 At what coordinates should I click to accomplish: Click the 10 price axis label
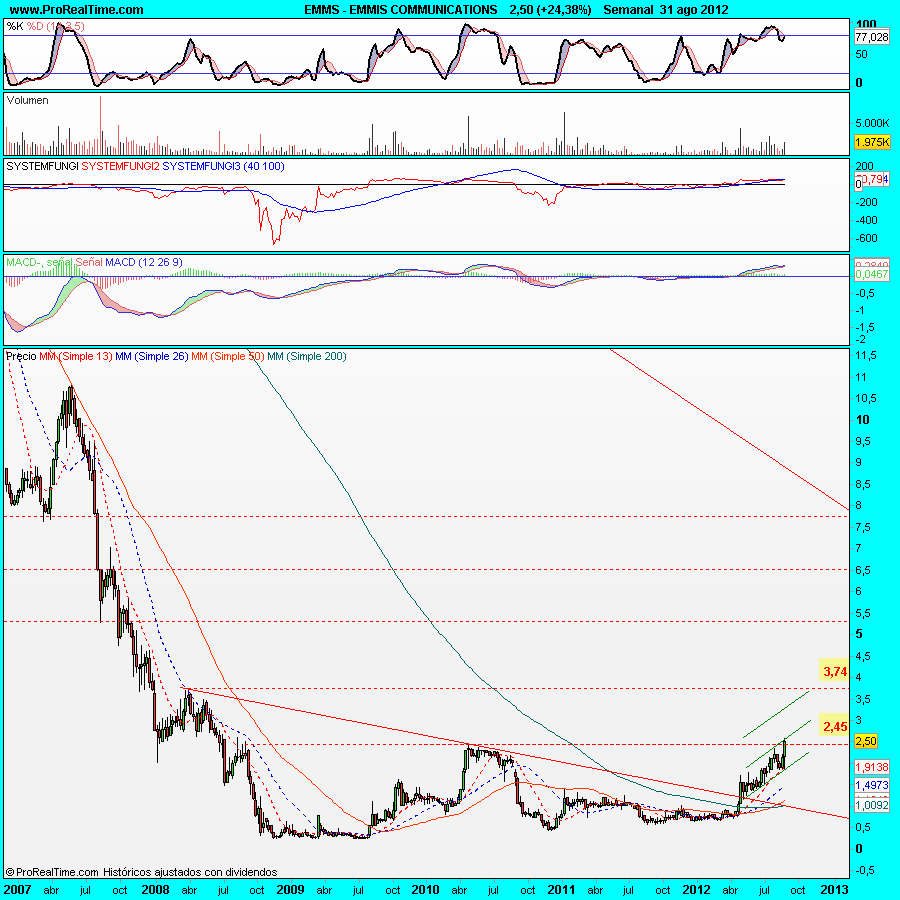pyautogui.click(x=862, y=420)
